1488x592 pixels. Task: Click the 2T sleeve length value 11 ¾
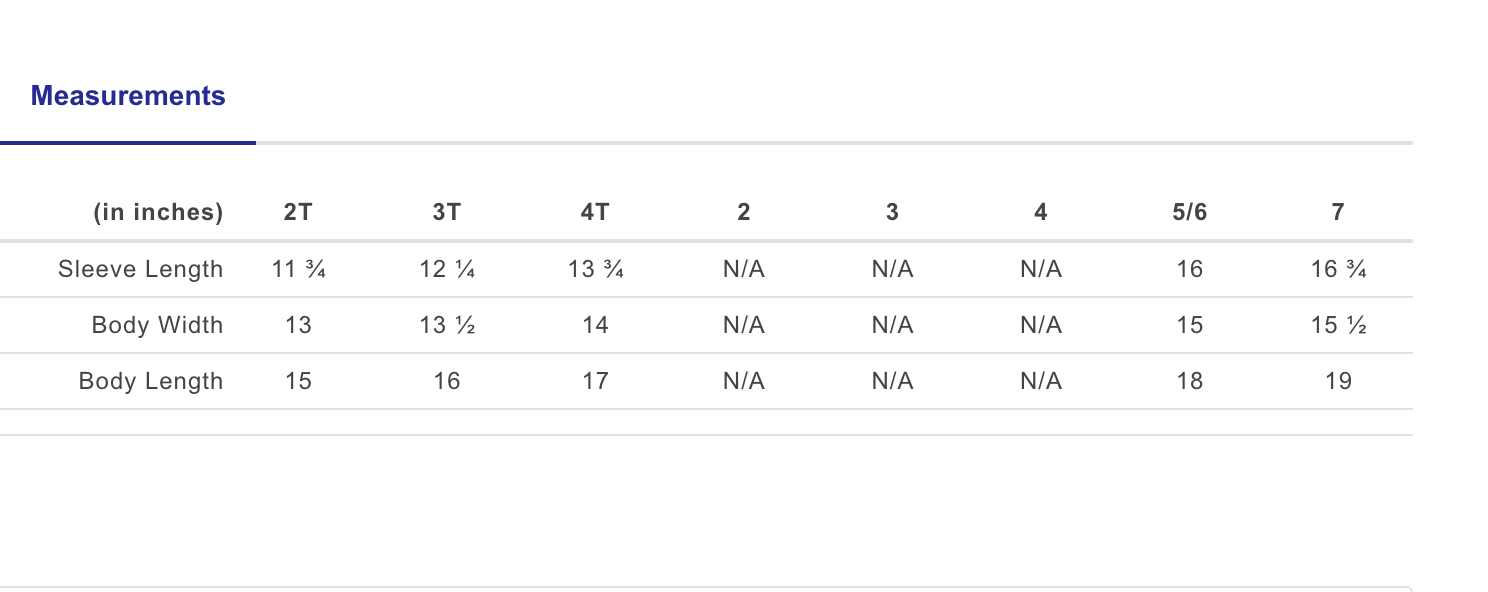tap(298, 269)
